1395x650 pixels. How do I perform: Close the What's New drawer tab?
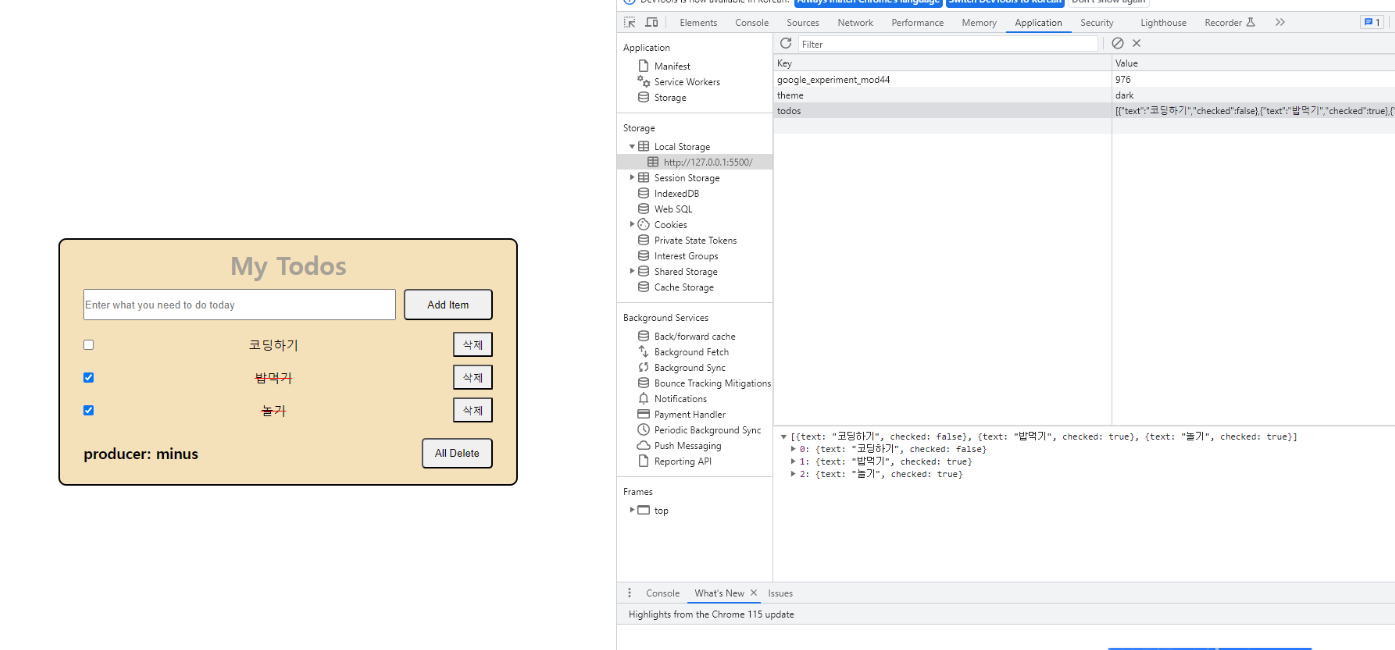(x=754, y=593)
